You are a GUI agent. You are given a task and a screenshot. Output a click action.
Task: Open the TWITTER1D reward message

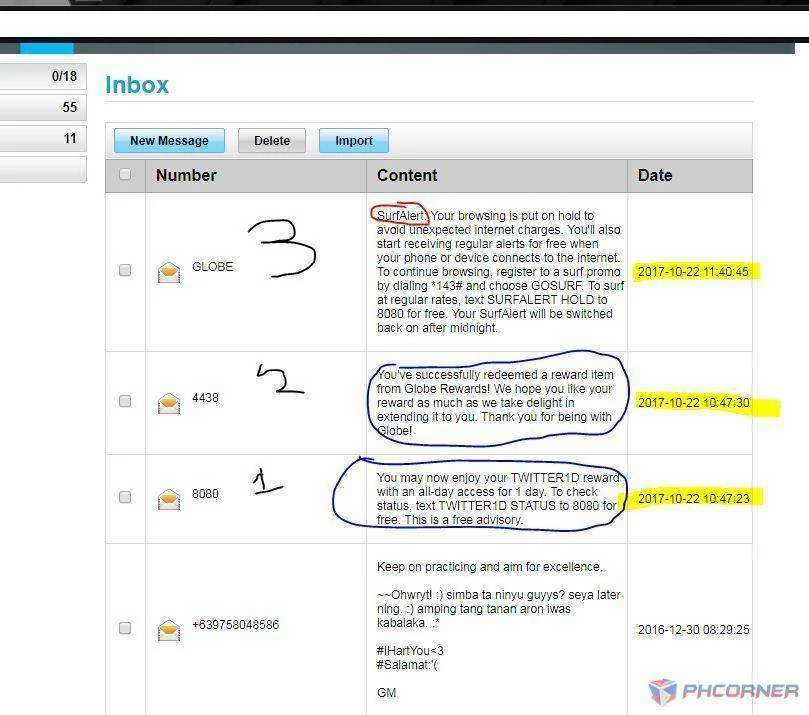[x=498, y=498]
